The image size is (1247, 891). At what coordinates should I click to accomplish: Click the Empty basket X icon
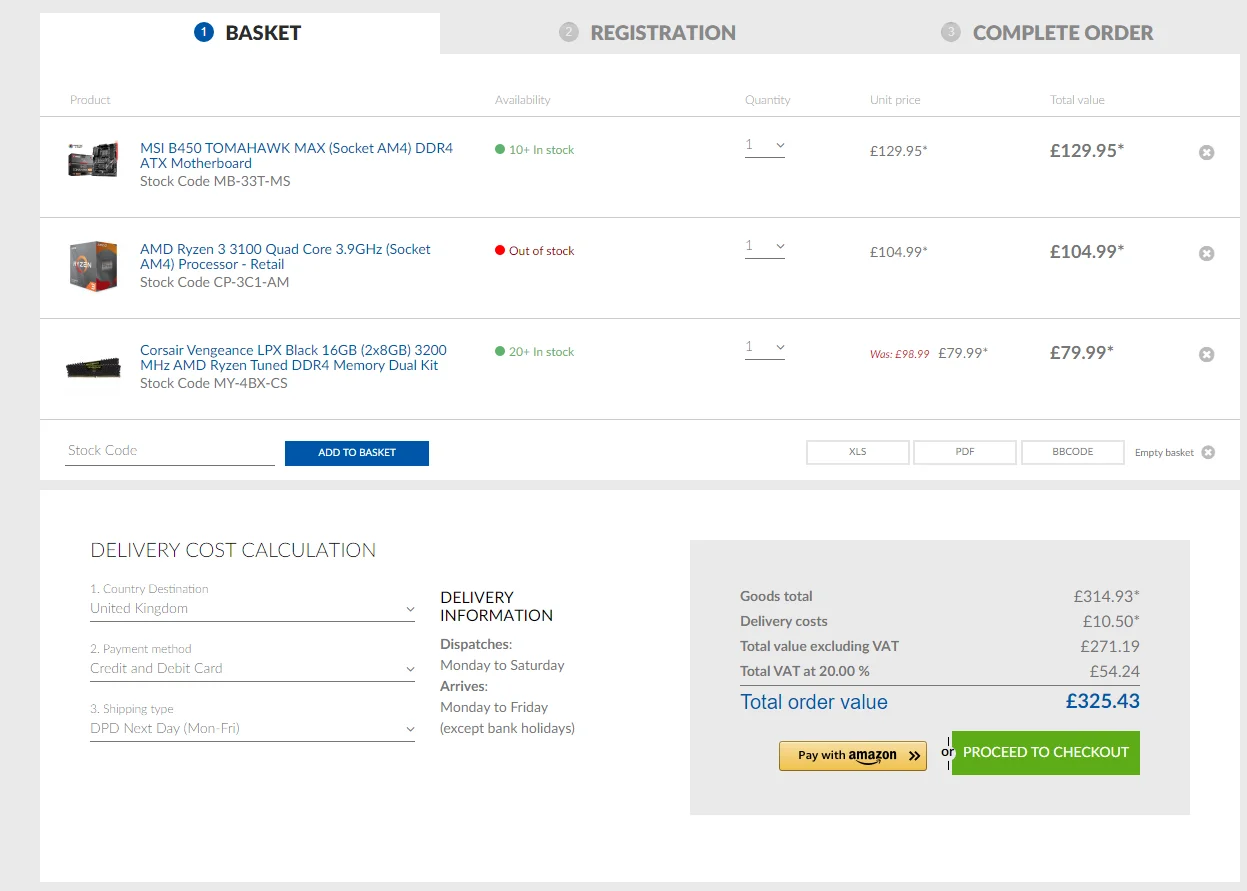1208,452
